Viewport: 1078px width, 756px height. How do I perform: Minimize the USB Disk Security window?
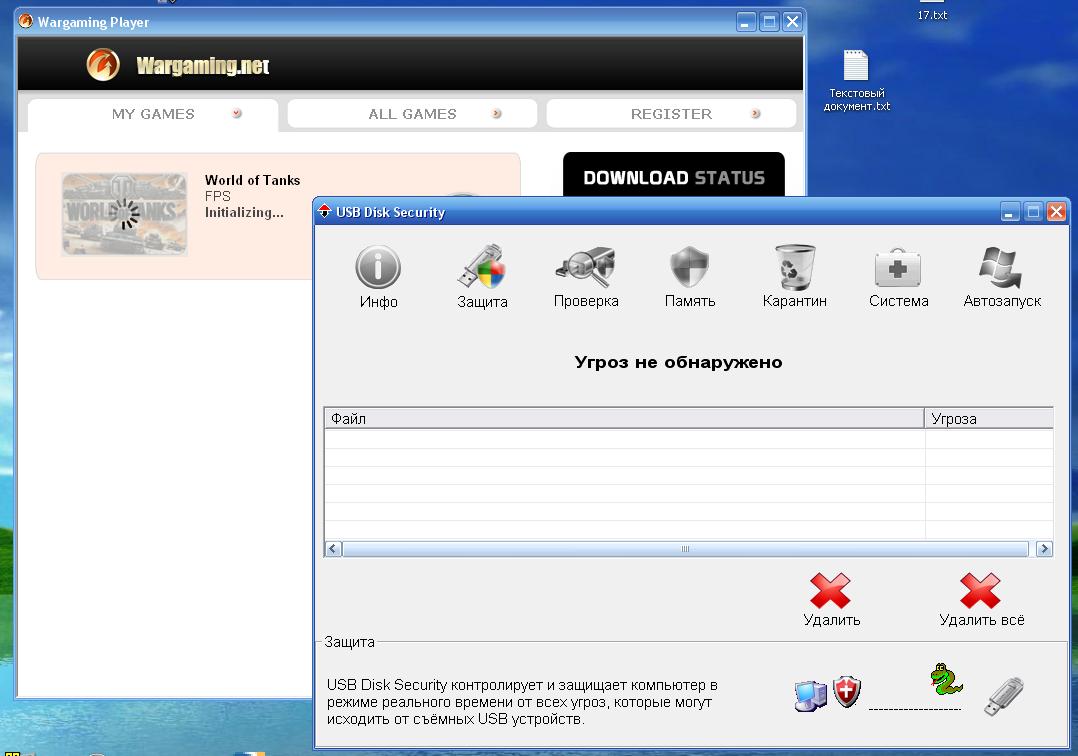point(1009,212)
